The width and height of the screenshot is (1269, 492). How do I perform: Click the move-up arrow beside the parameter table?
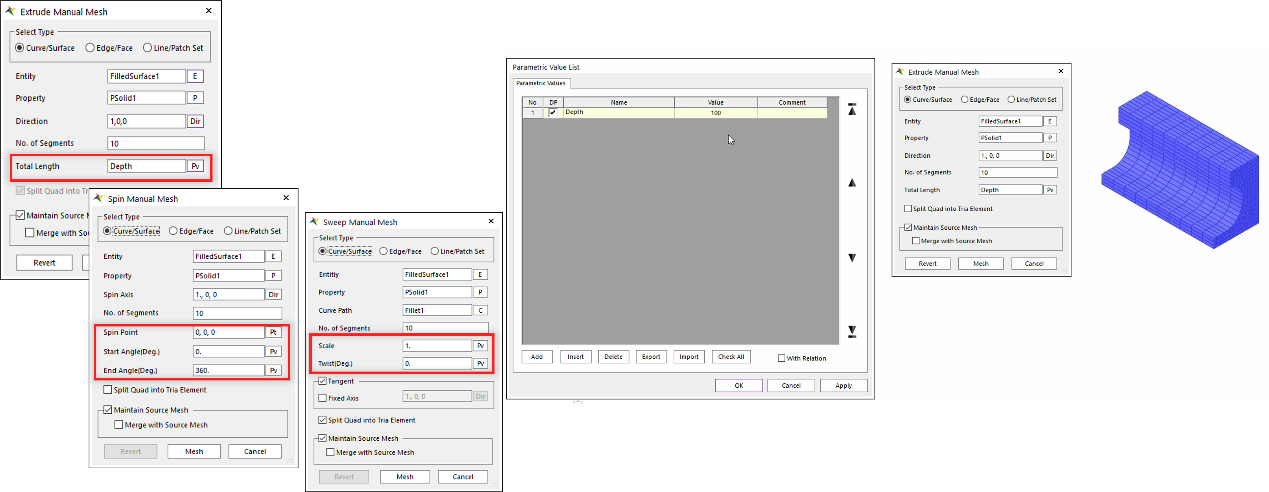pyautogui.click(x=852, y=183)
